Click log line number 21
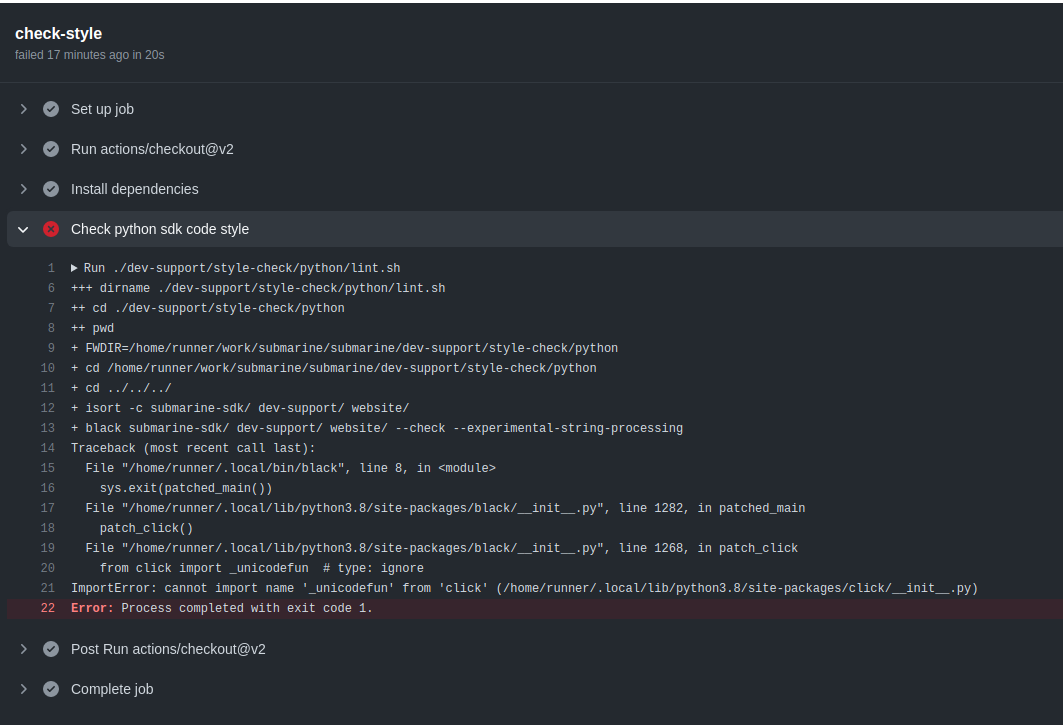The height and width of the screenshot is (725, 1063). [47, 589]
